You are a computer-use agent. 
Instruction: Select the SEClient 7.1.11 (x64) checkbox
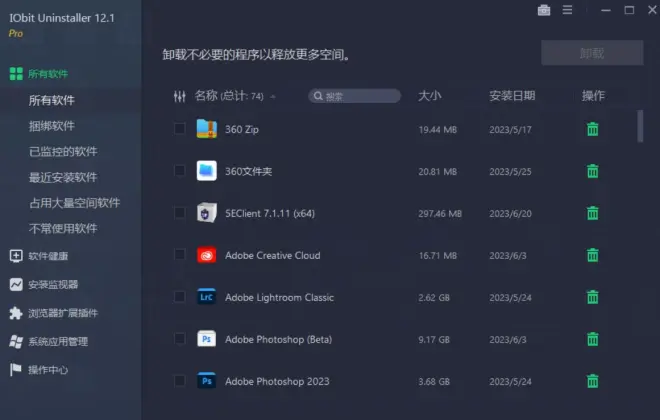(179, 213)
